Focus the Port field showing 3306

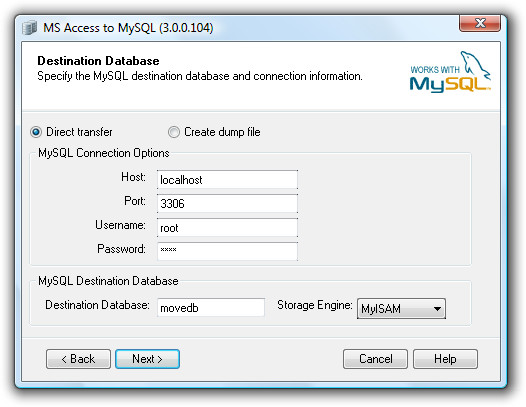[x=227, y=204]
